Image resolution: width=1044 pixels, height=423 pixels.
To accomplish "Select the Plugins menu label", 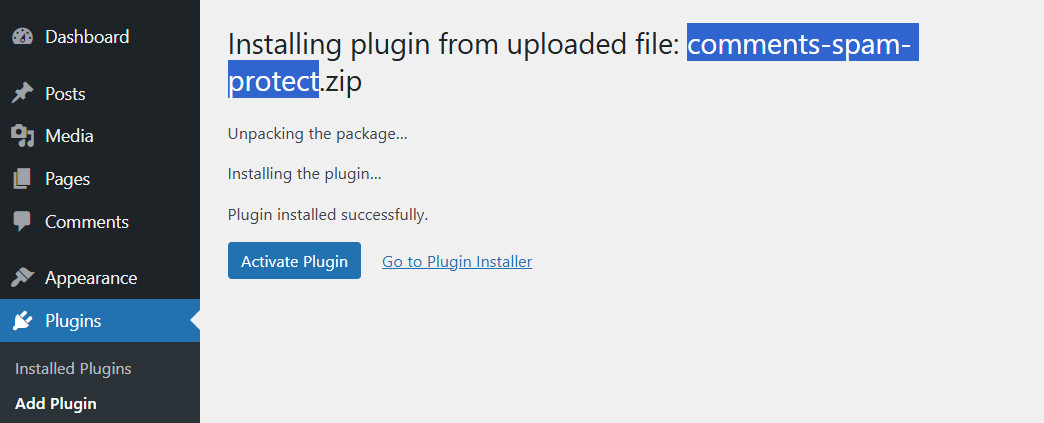I will click(73, 321).
